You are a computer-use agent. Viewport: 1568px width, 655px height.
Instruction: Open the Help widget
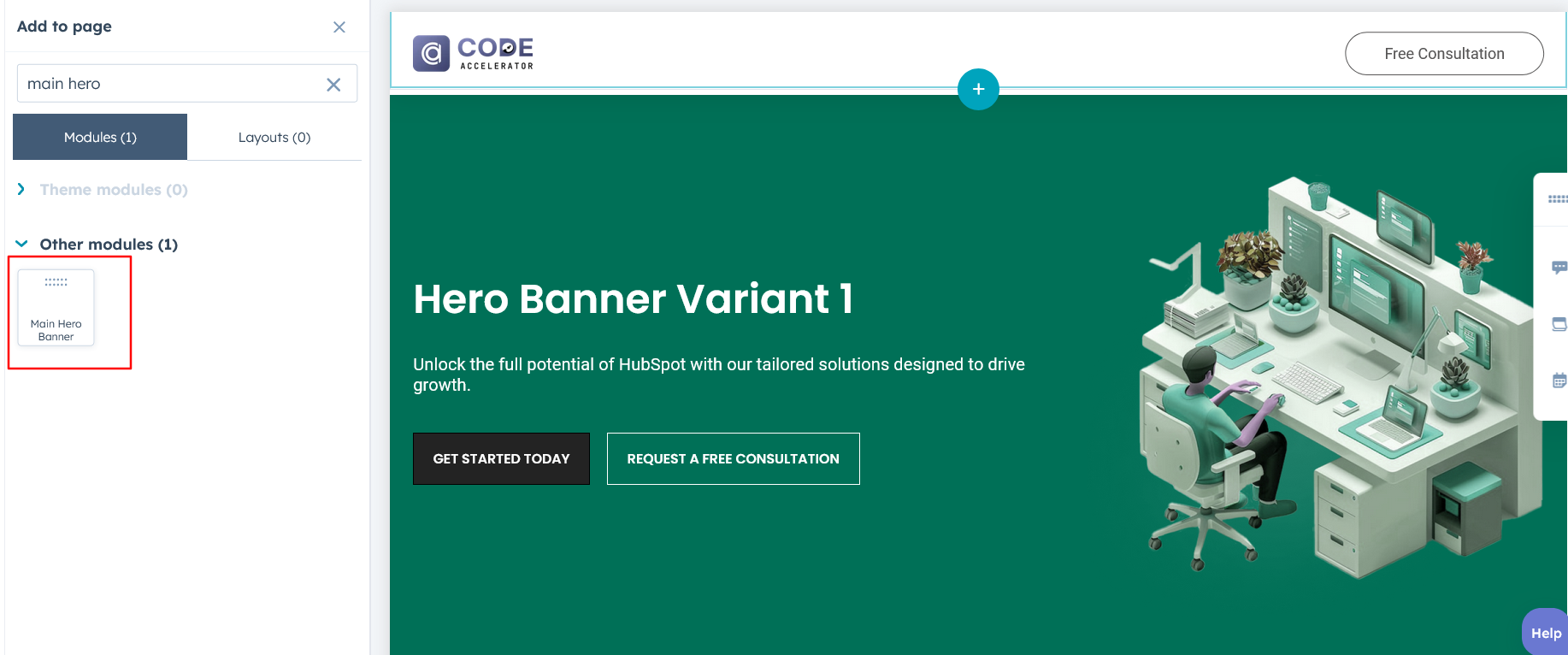(x=1545, y=633)
